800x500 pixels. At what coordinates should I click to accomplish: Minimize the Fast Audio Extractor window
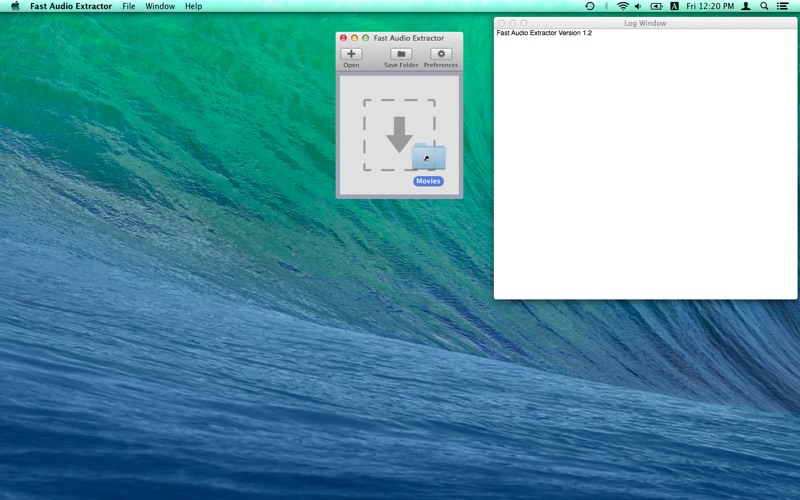(354, 38)
